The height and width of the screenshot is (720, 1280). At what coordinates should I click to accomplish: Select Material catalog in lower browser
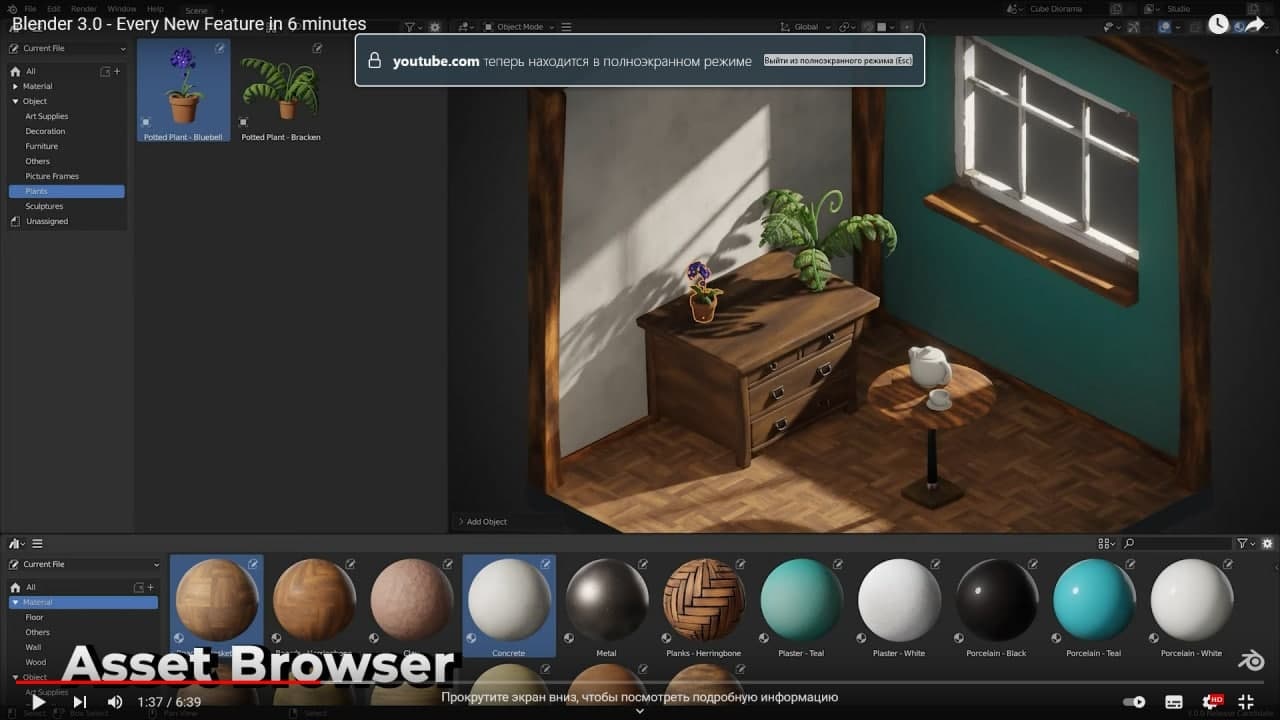point(84,602)
